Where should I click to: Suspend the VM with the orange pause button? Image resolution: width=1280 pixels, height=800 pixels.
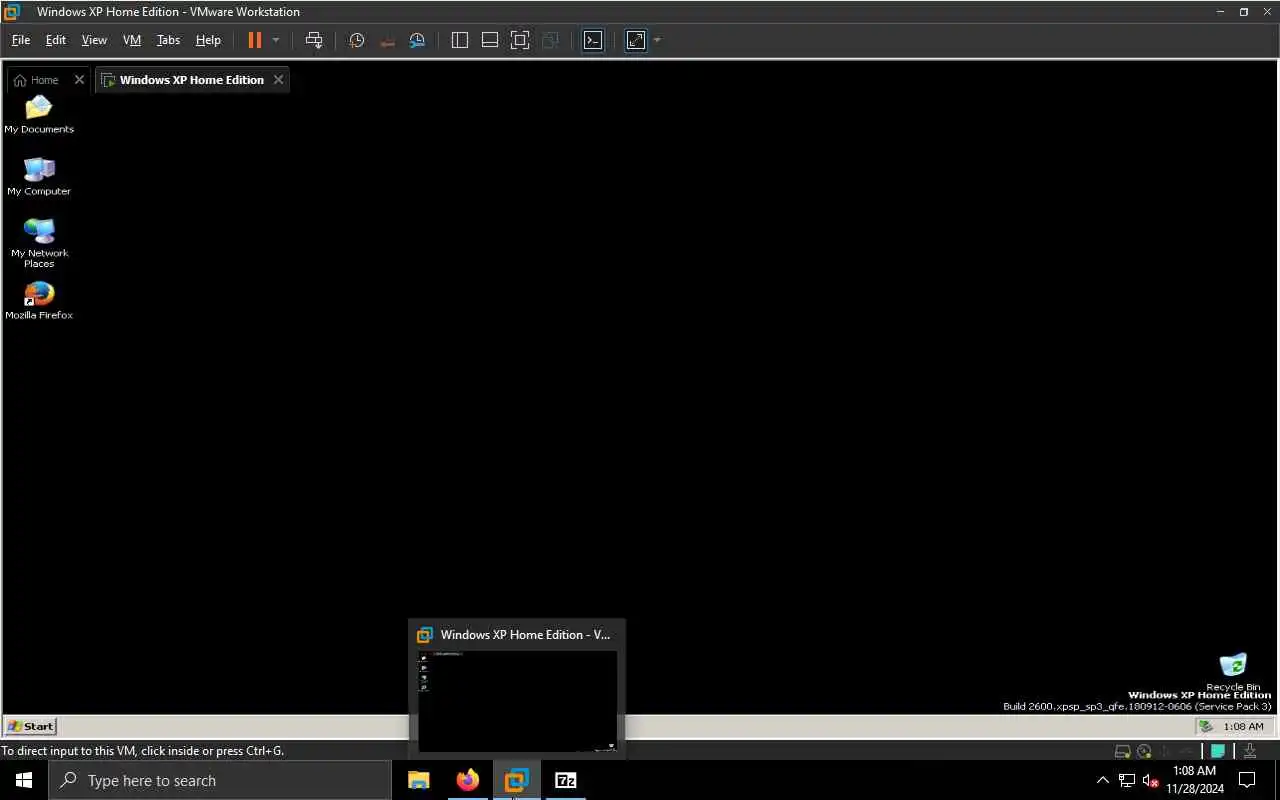[254, 40]
